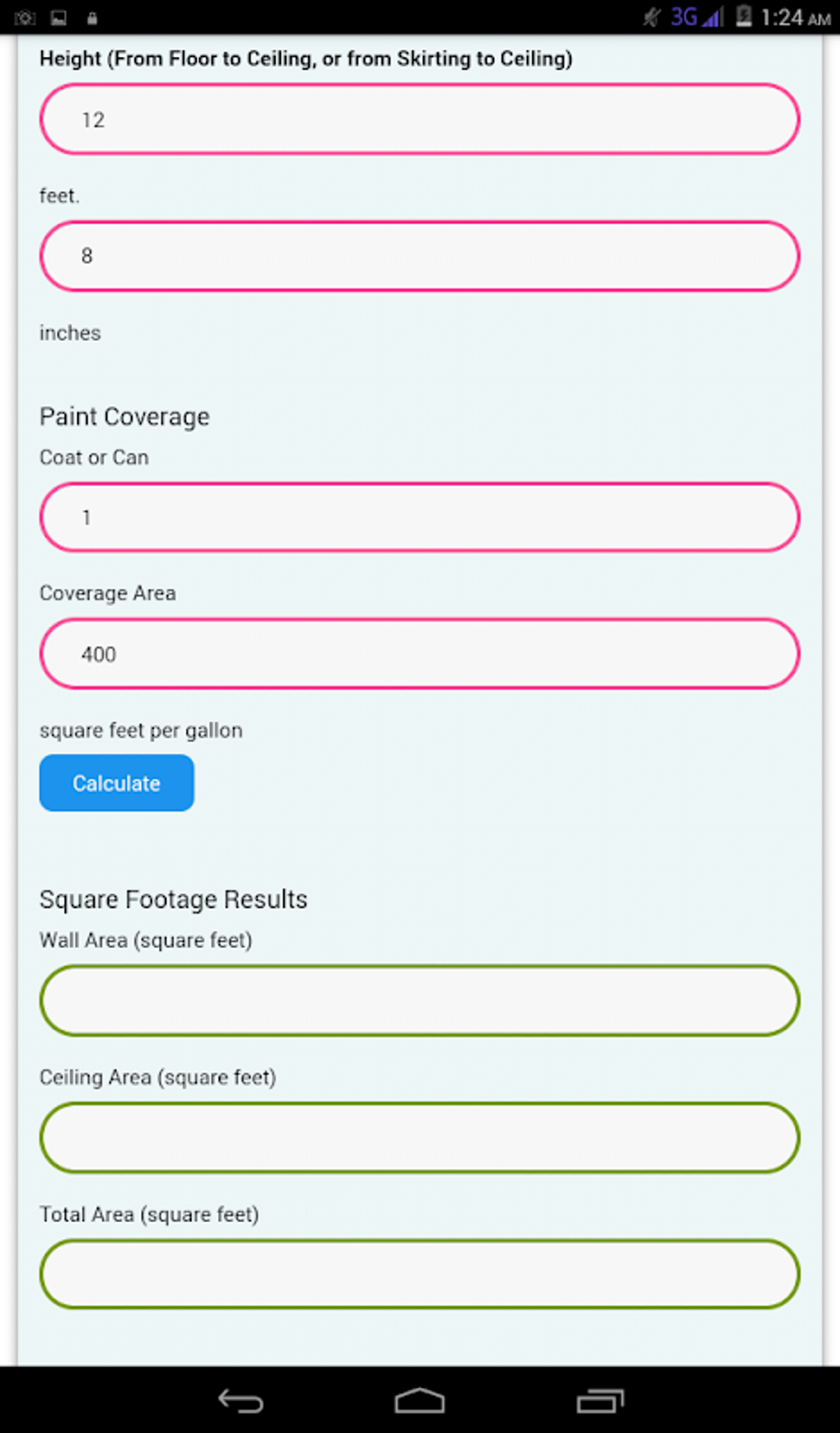Screen dimensions: 840x1433
Task: Tap the screenshot notification icon
Action: tap(58, 16)
